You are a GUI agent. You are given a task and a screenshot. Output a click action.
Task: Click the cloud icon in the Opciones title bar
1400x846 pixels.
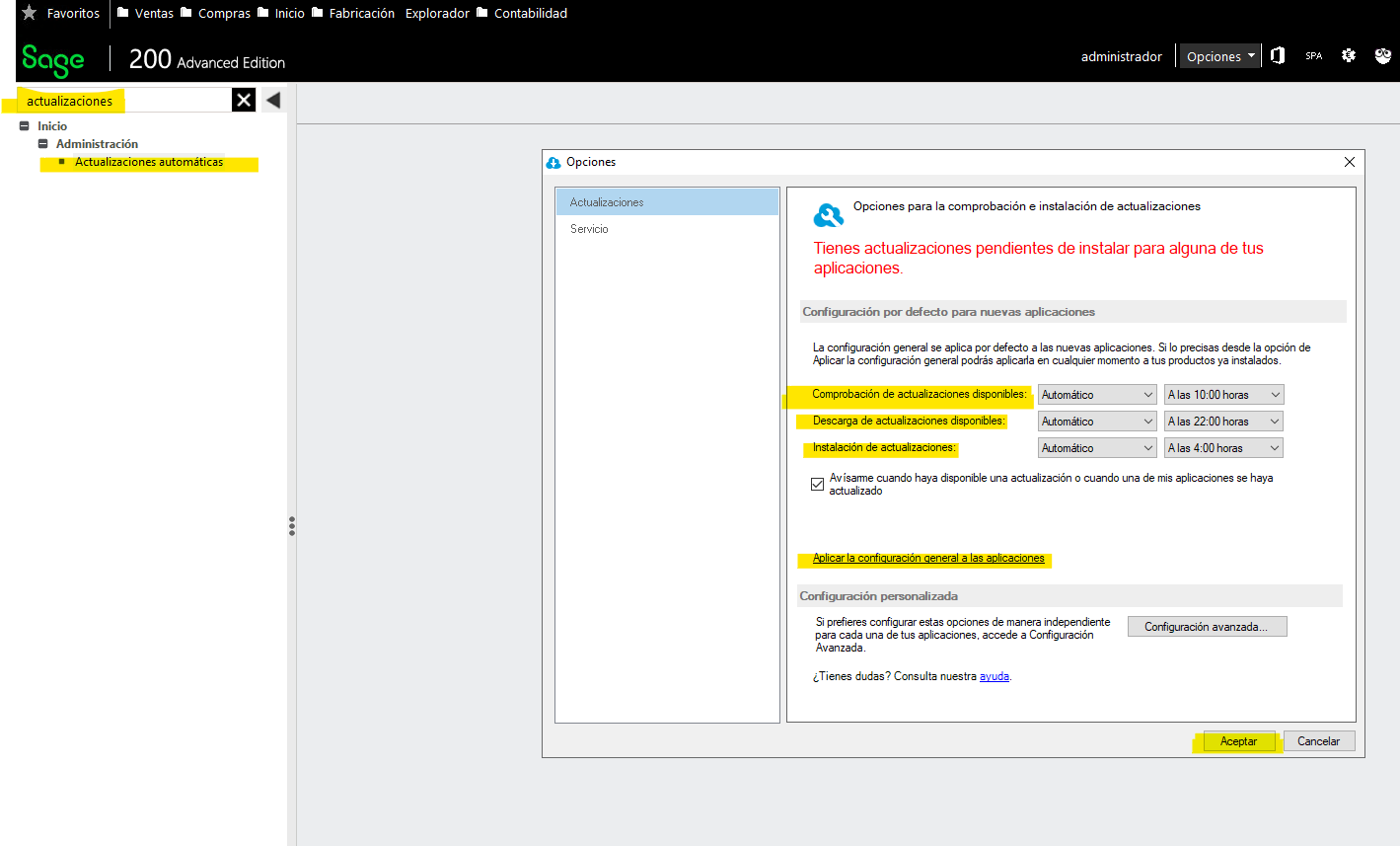(553, 162)
